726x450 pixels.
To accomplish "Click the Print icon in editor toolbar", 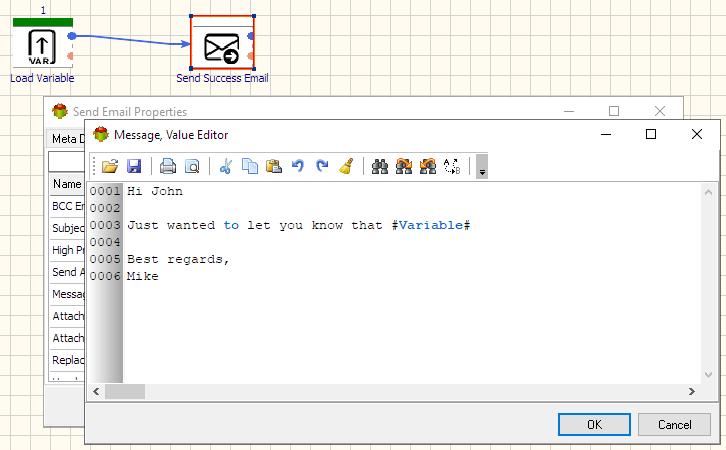I will 168,166.
